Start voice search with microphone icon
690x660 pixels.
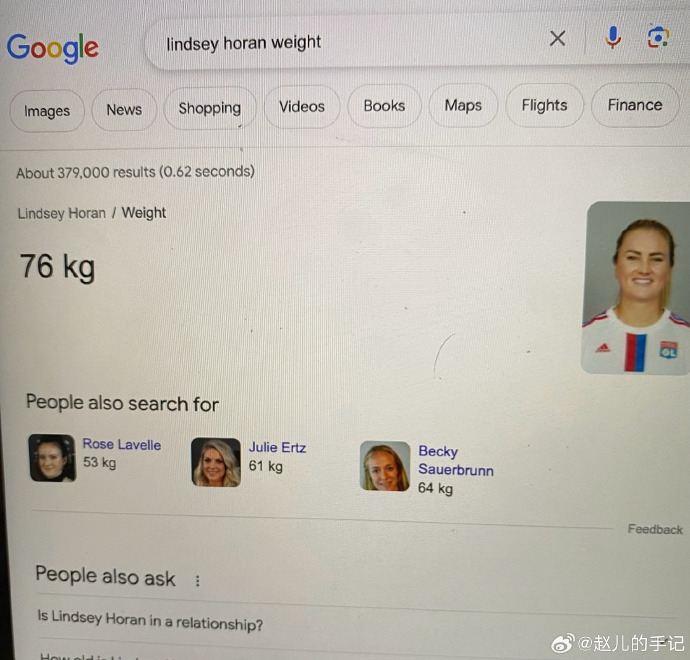tap(613, 38)
